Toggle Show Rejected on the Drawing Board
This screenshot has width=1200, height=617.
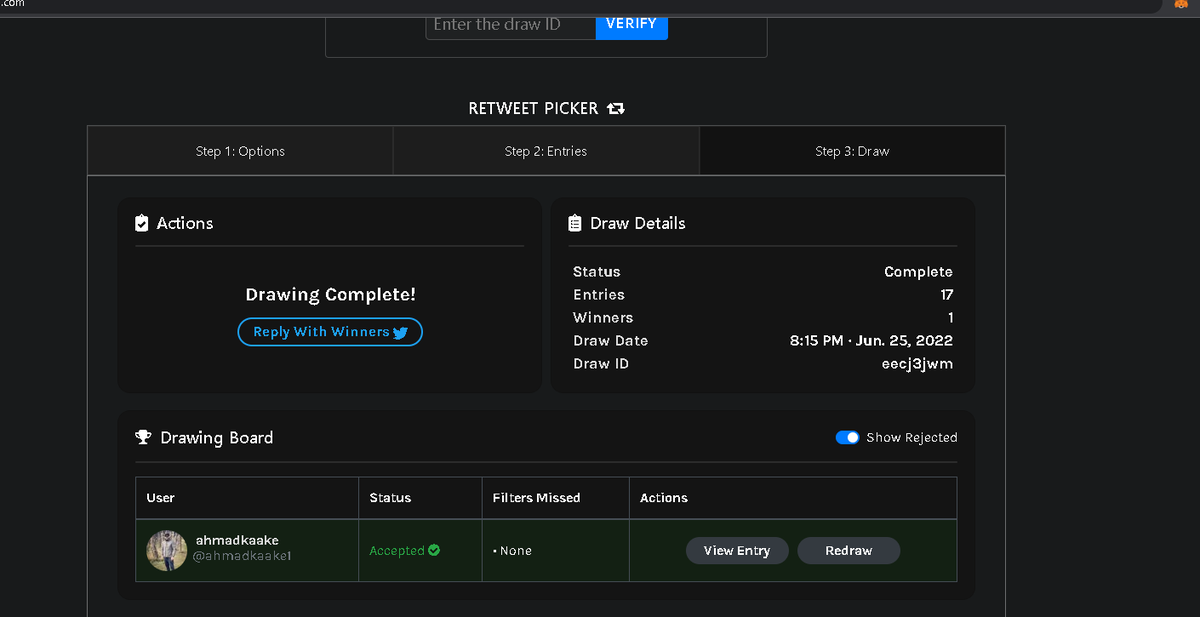[847, 437]
